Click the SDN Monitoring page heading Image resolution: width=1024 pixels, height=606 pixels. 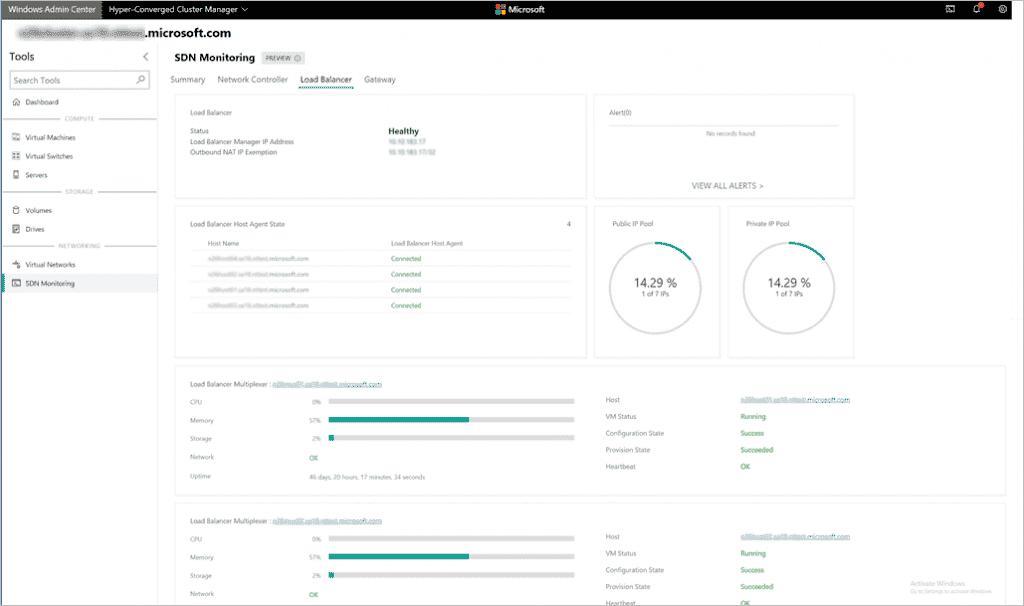point(214,57)
